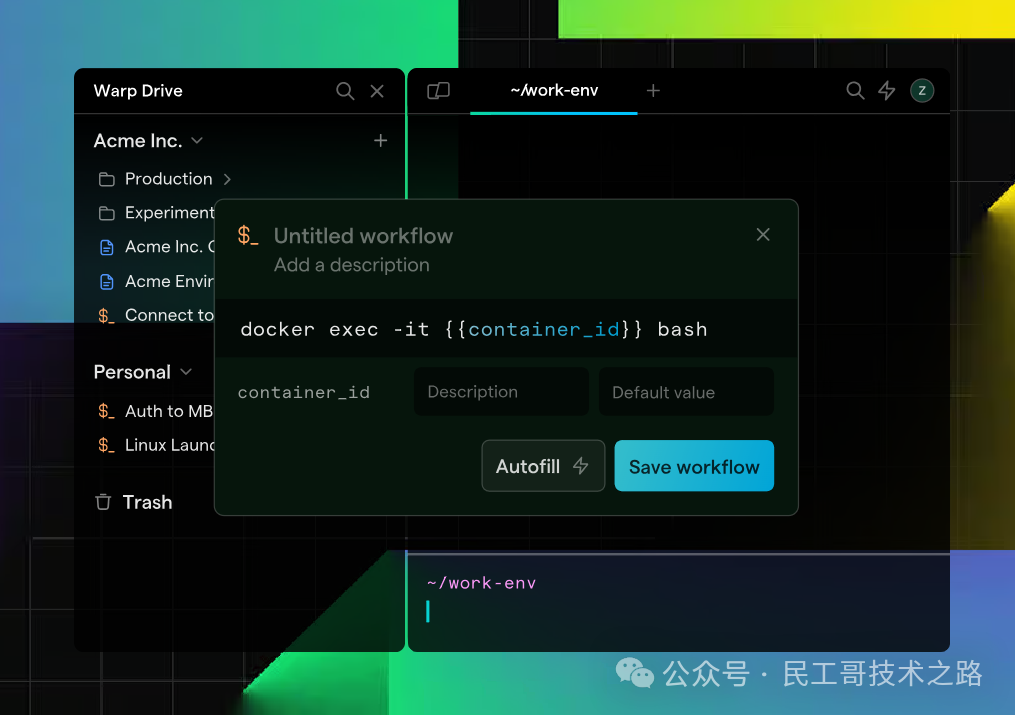Screen dimensions: 1015x715
Task: Click the workflow $_ icon in dialog
Action: click(248, 235)
